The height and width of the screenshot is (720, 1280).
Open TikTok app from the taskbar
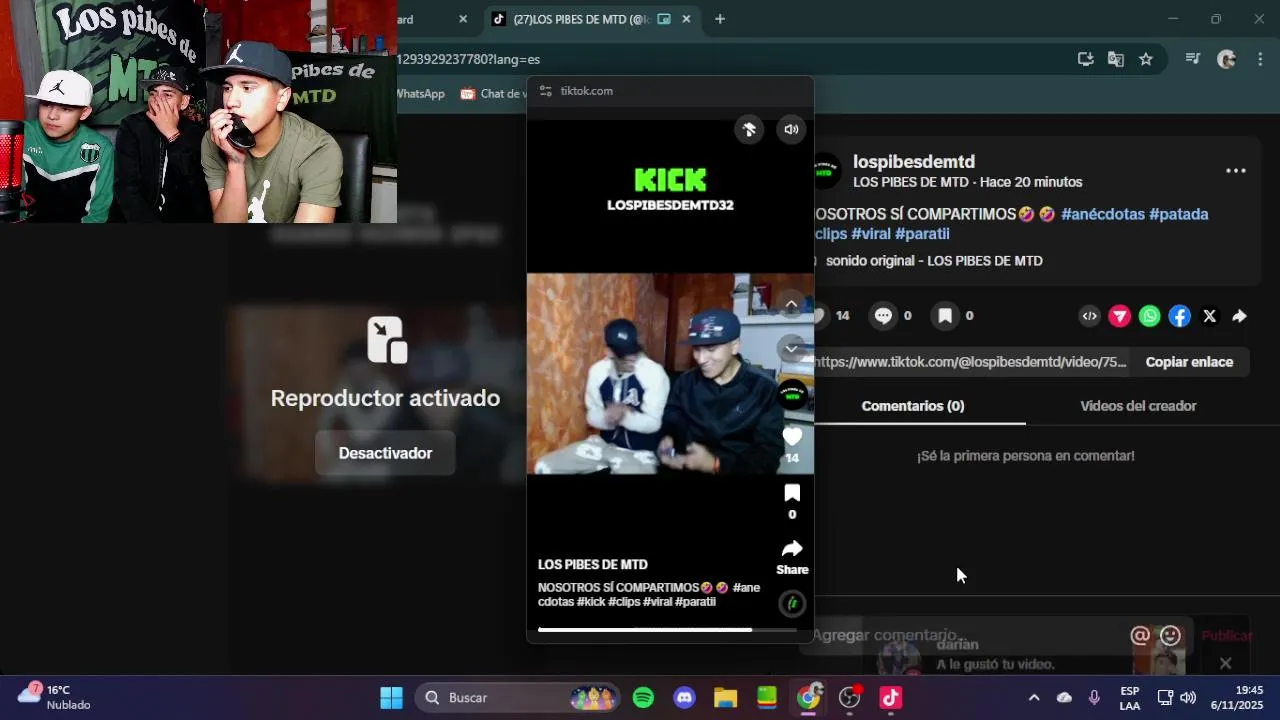point(890,698)
